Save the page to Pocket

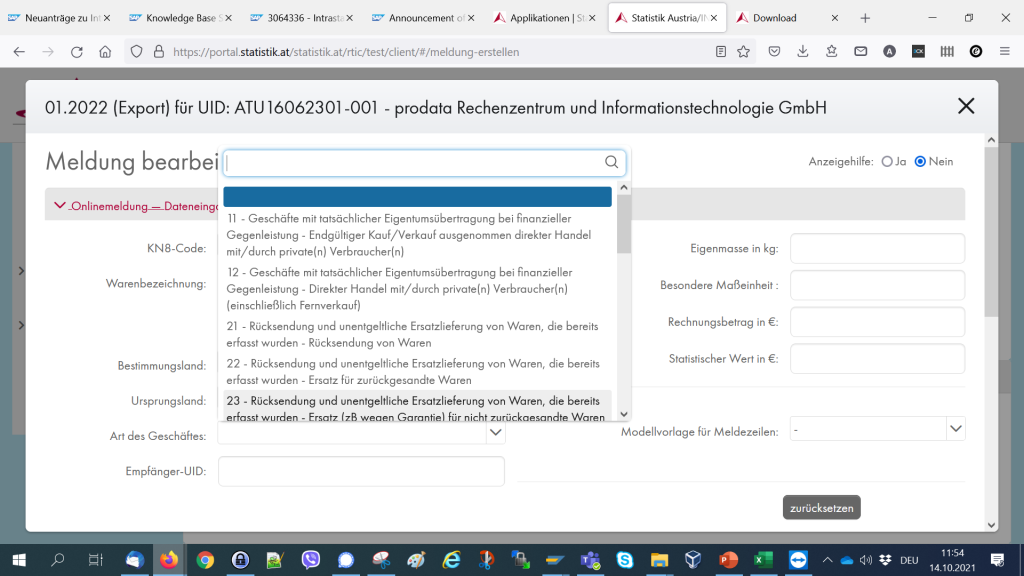click(x=773, y=52)
